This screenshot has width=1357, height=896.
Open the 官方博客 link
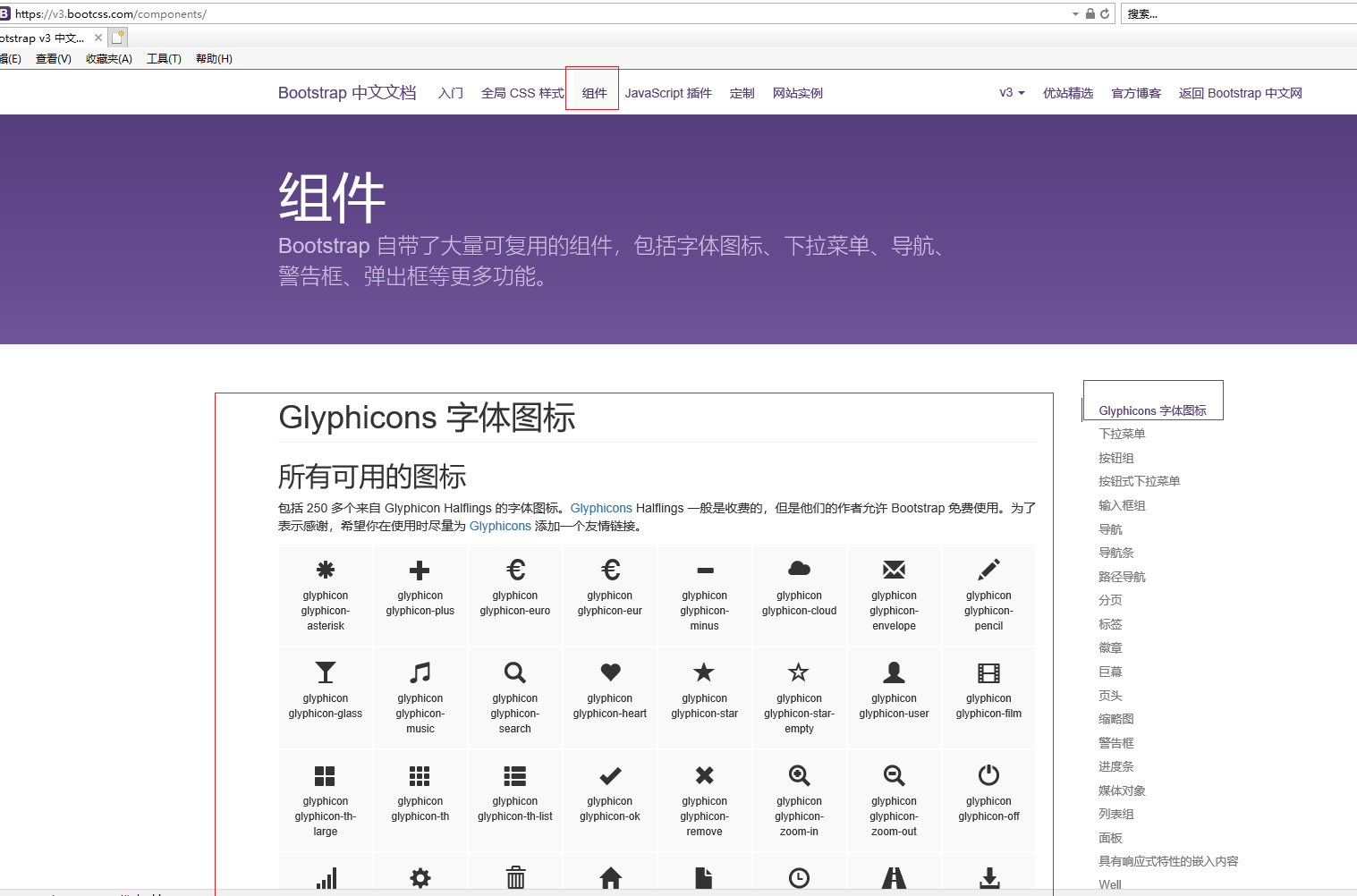(1136, 93)
